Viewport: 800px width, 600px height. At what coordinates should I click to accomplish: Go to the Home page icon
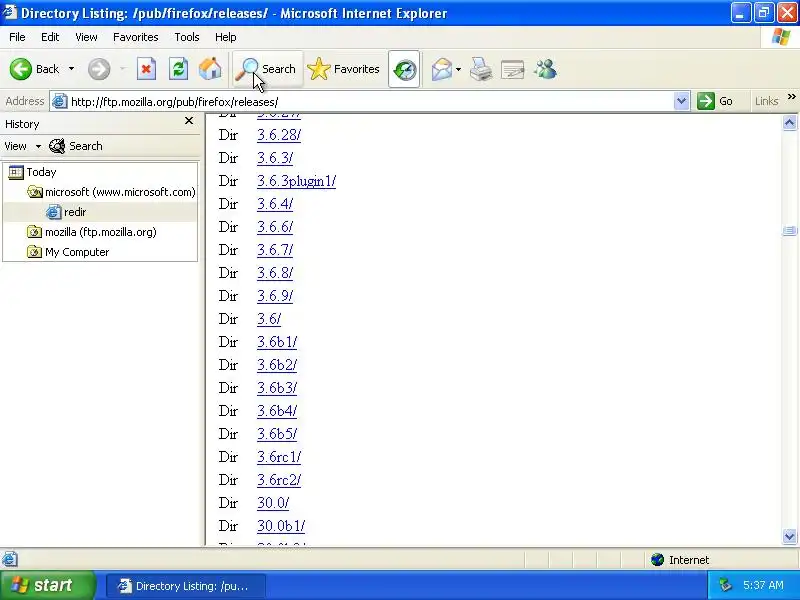210,69
